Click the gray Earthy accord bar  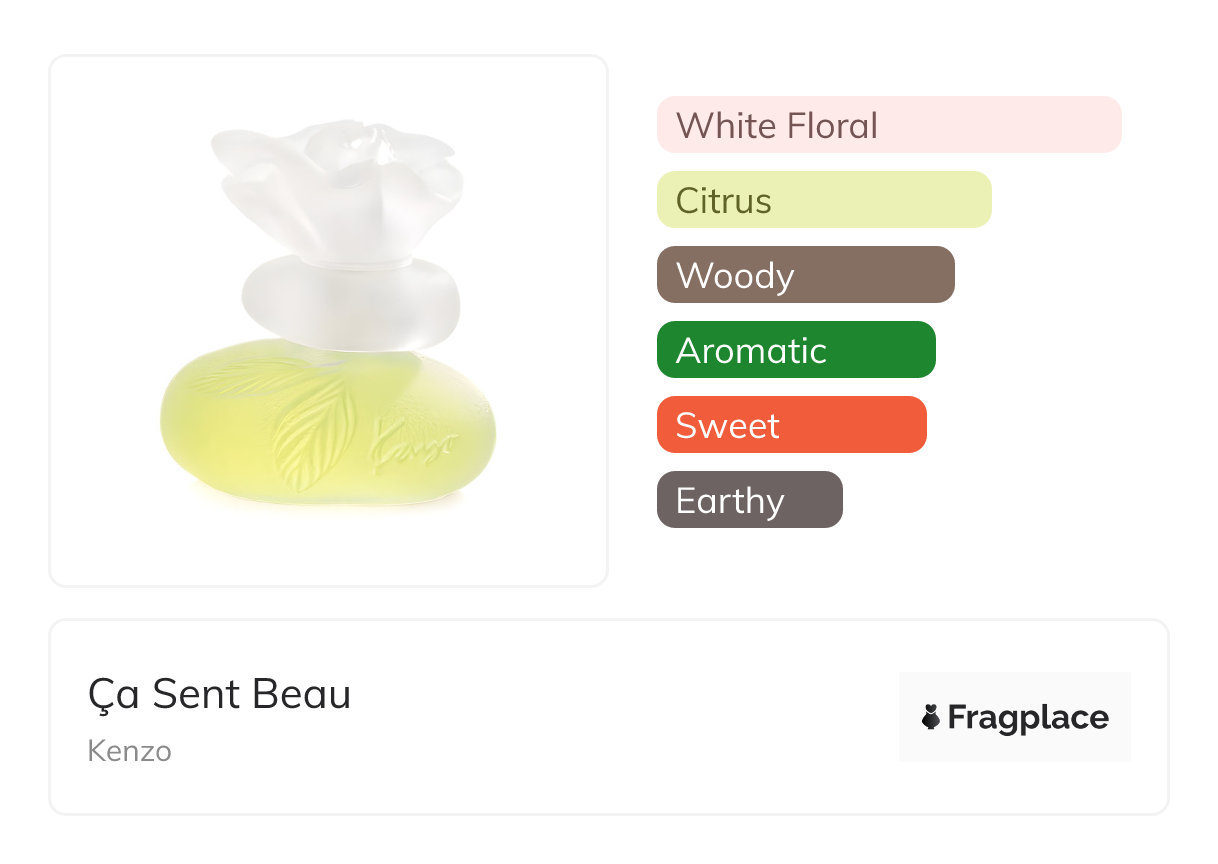point(749,500)
